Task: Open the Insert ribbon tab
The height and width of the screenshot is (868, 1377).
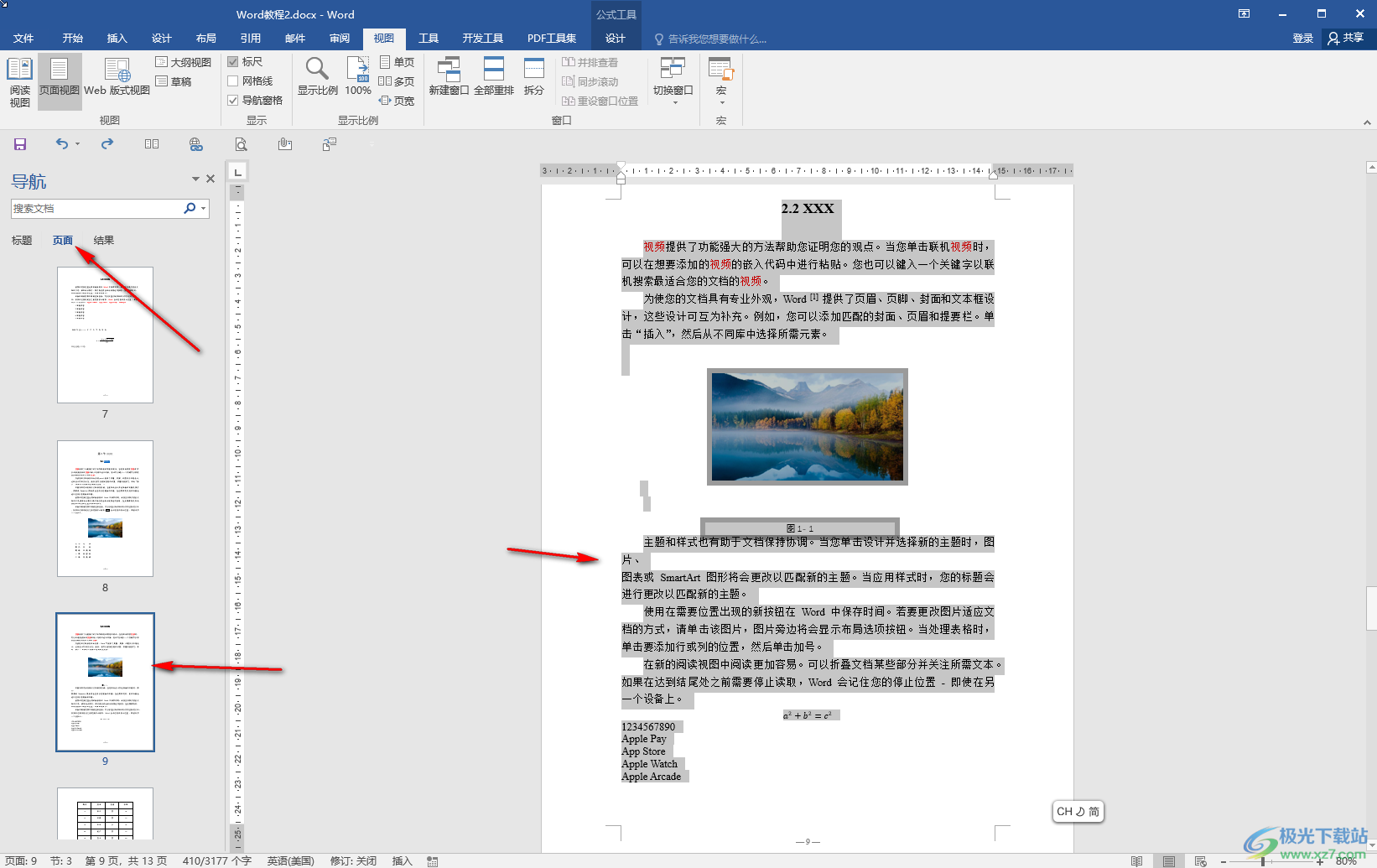Action: pyautogui.click(x=117, y=39)
